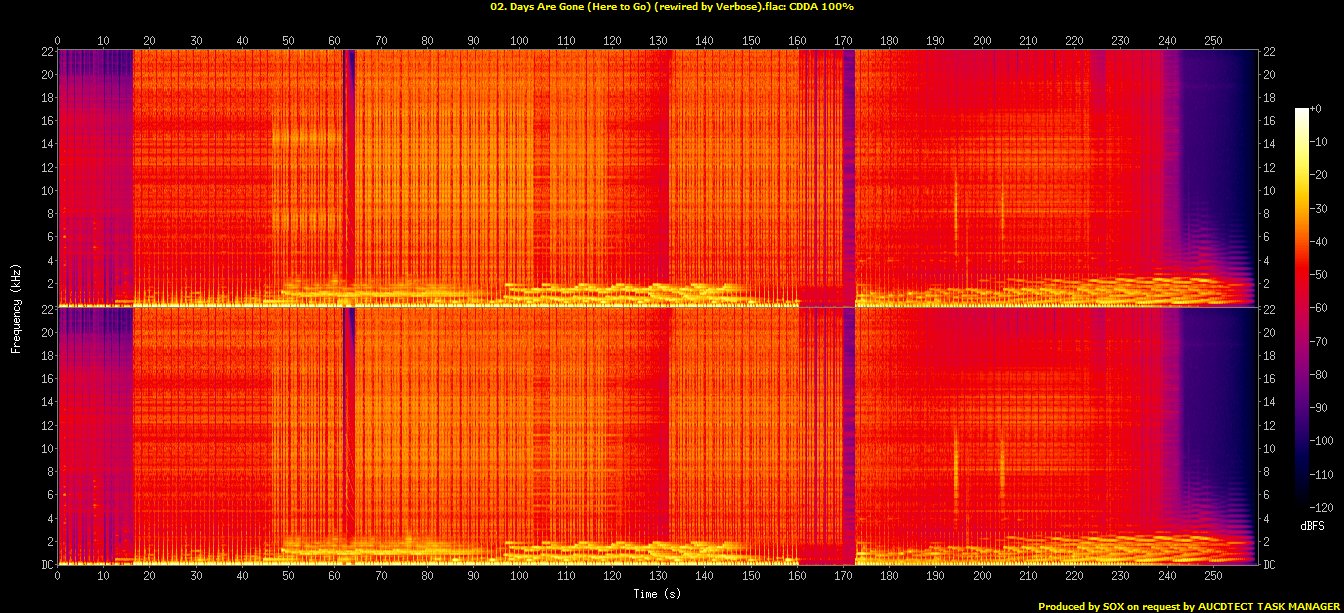
Task: Click the dBFS label below the color scale
Action: [1312, 525]
